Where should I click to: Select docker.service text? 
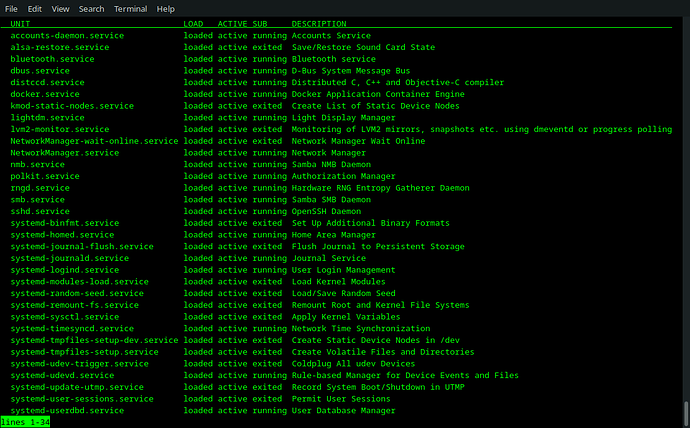[45, 94]
